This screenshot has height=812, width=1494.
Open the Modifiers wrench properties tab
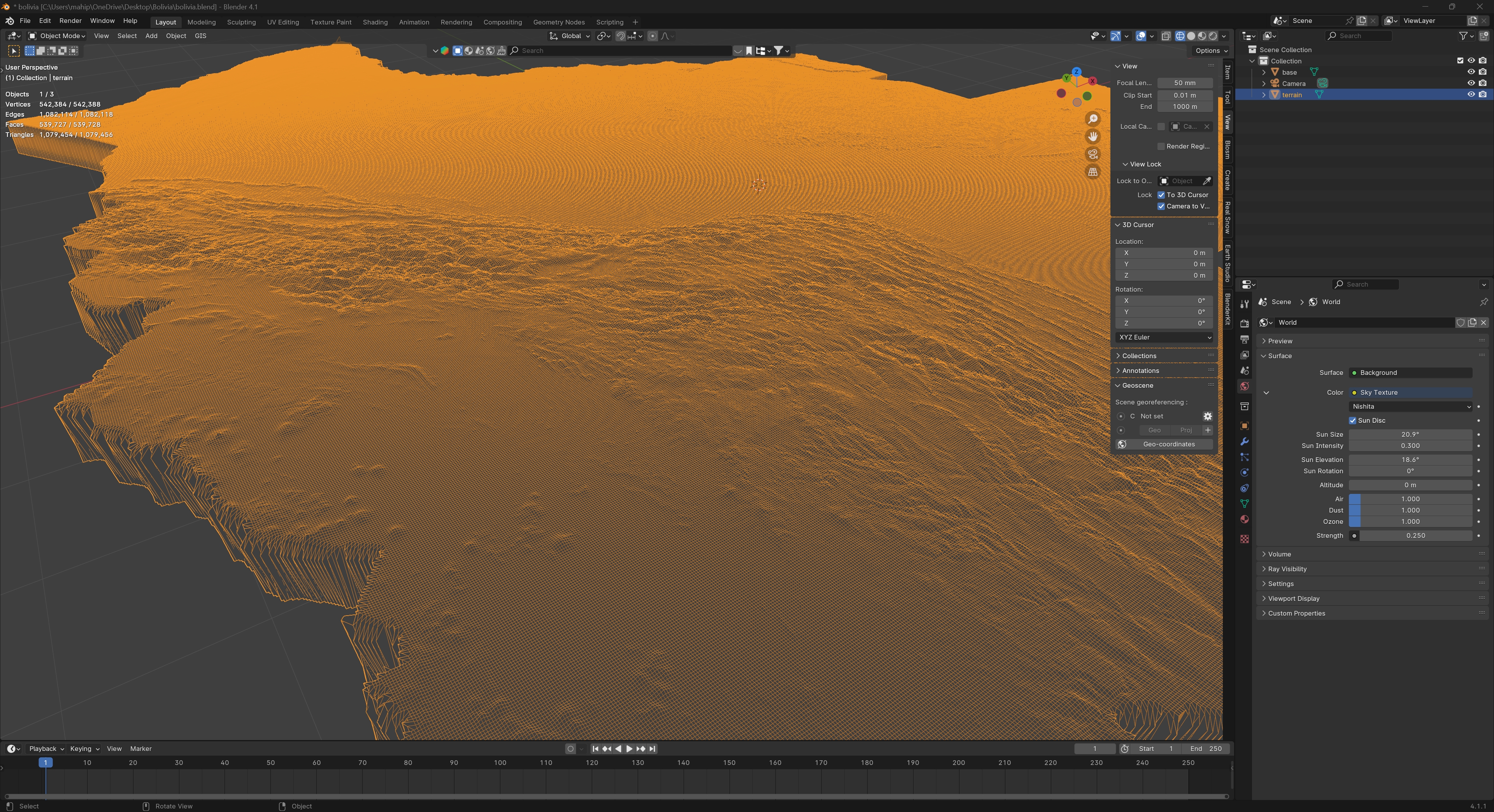(x=1244, y=442)
